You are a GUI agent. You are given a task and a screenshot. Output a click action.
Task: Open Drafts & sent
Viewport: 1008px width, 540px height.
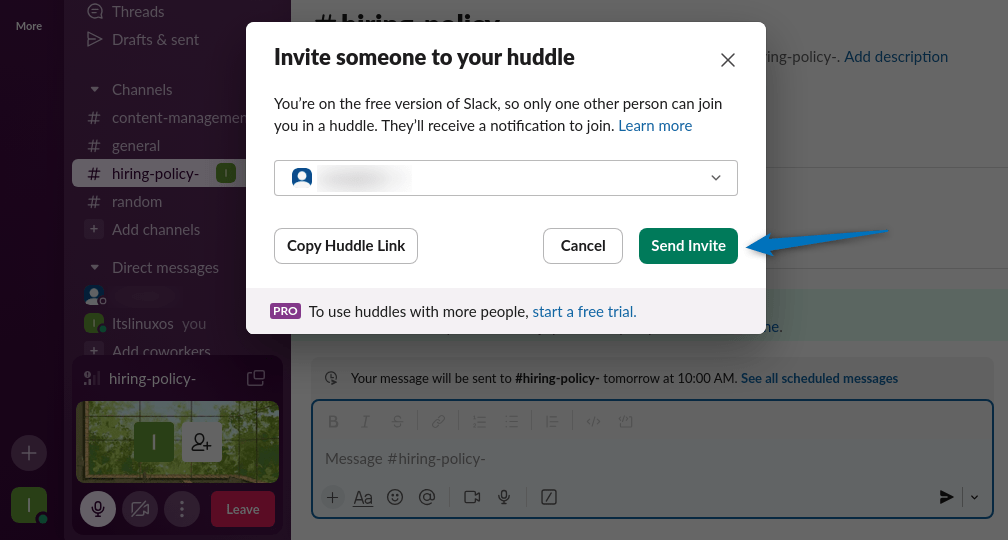coord(155,40)
